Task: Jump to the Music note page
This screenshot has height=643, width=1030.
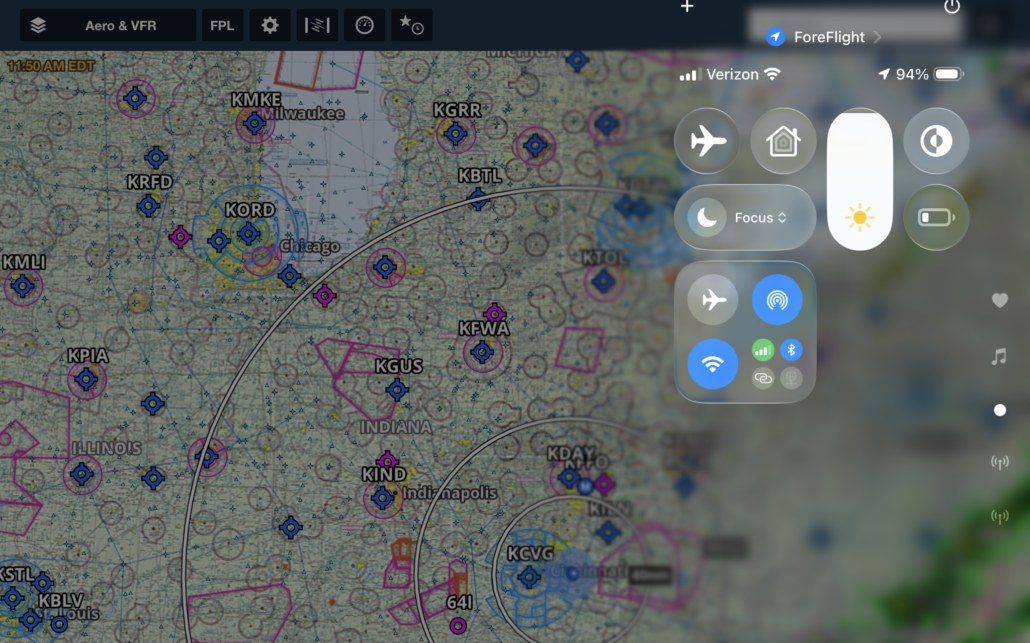Action: tap(999, 357)
